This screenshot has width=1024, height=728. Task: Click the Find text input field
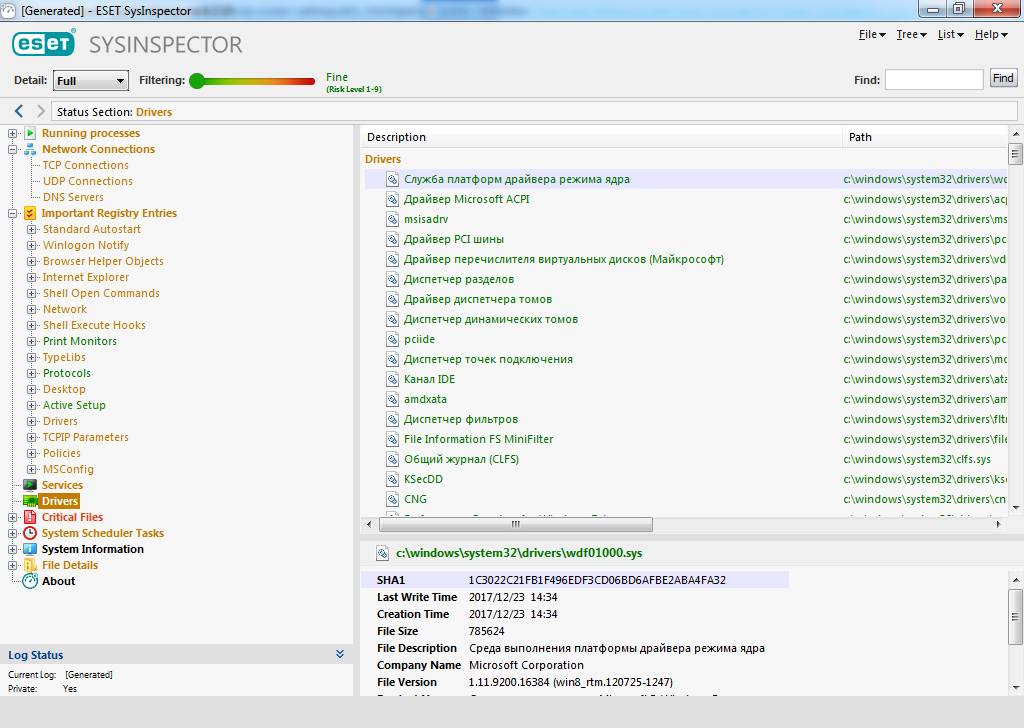click(933, 80)
